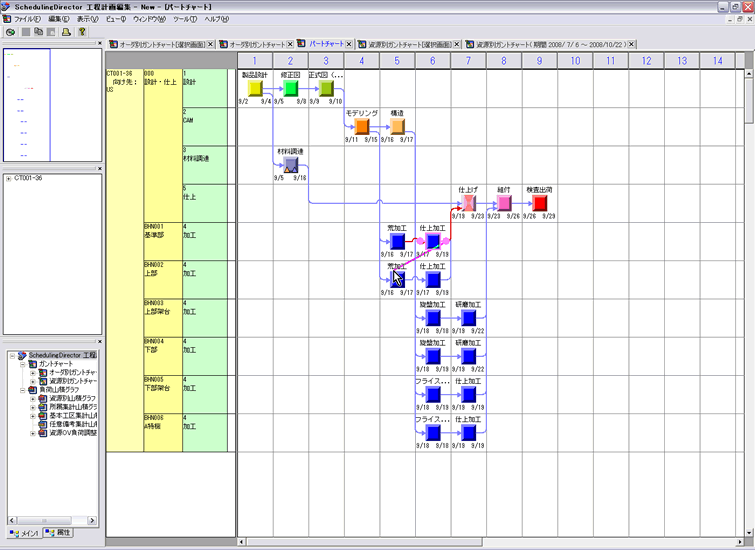755x550 pixels.
Task: Open the ツール menu
Action: (185, 19)
